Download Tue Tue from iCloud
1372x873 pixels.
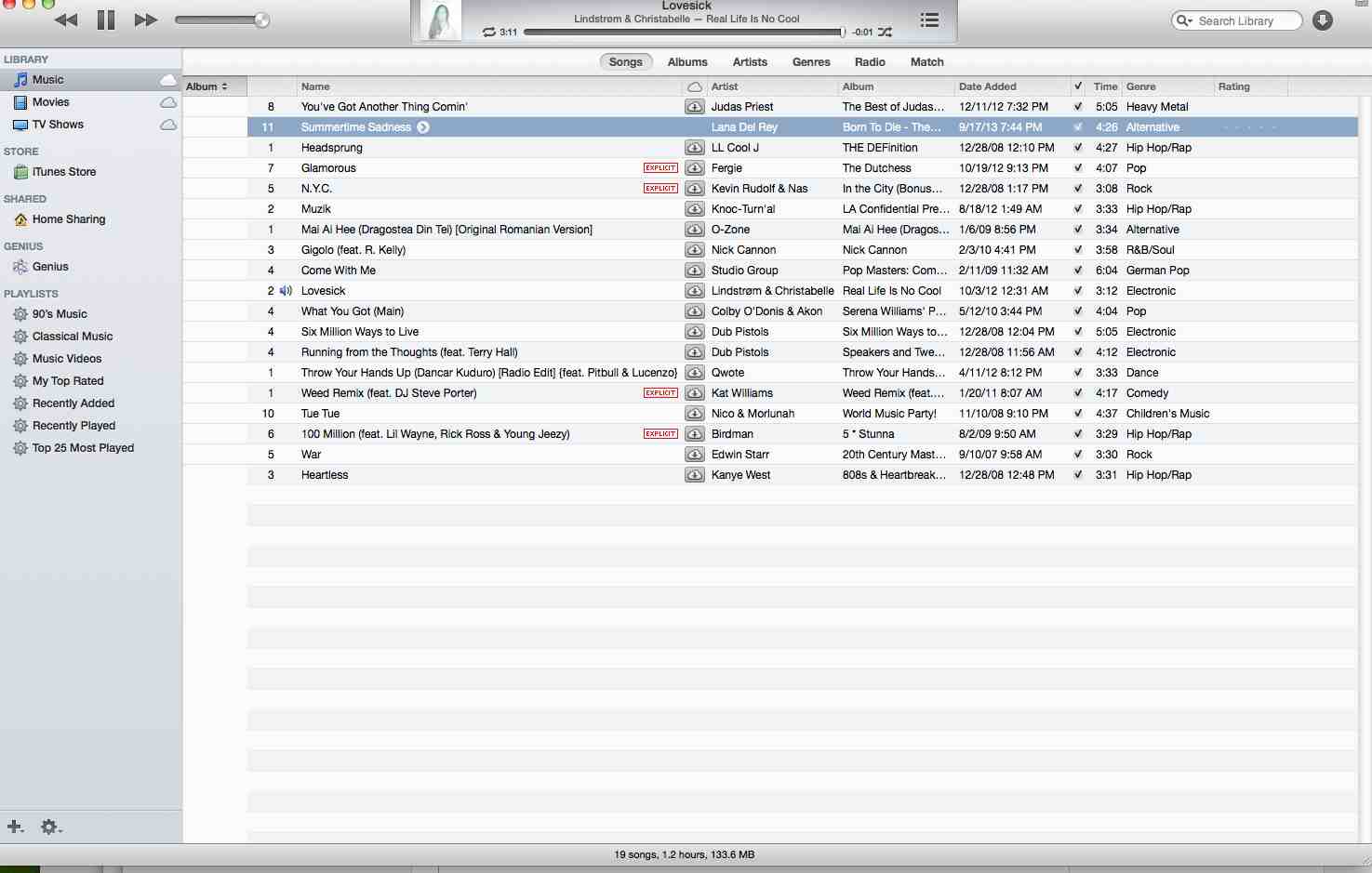[x=695, y=414]
